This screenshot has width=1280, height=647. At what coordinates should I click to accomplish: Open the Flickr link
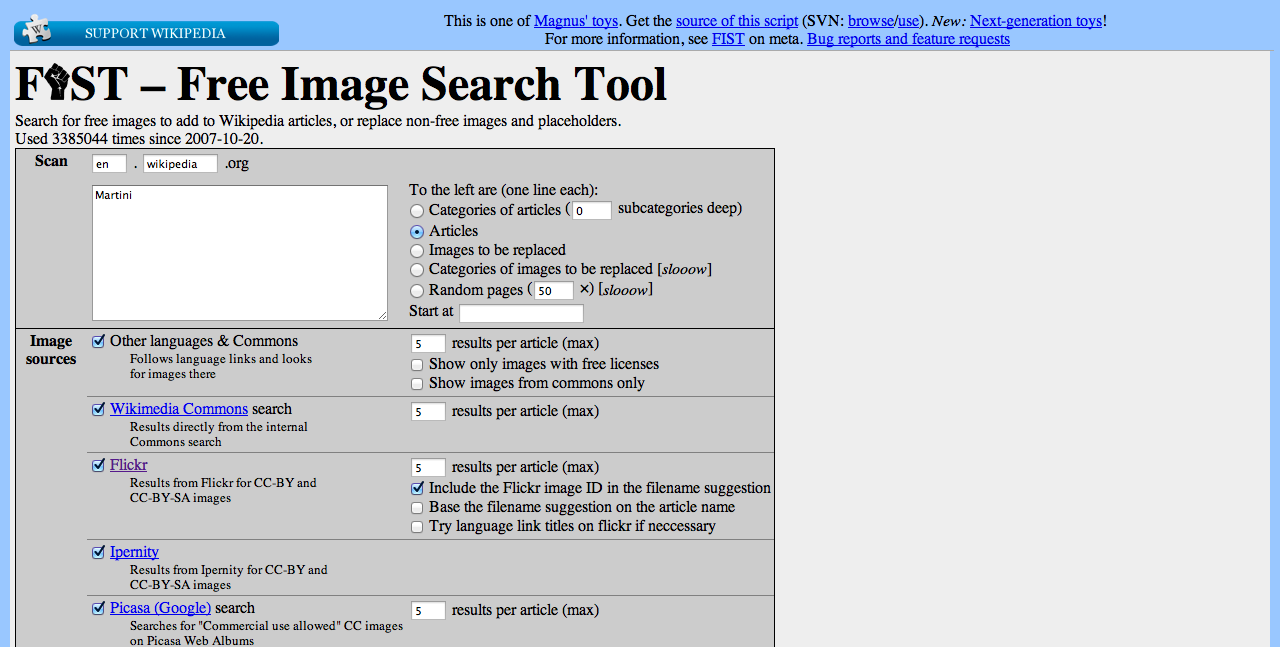click(x=128, y=465)
